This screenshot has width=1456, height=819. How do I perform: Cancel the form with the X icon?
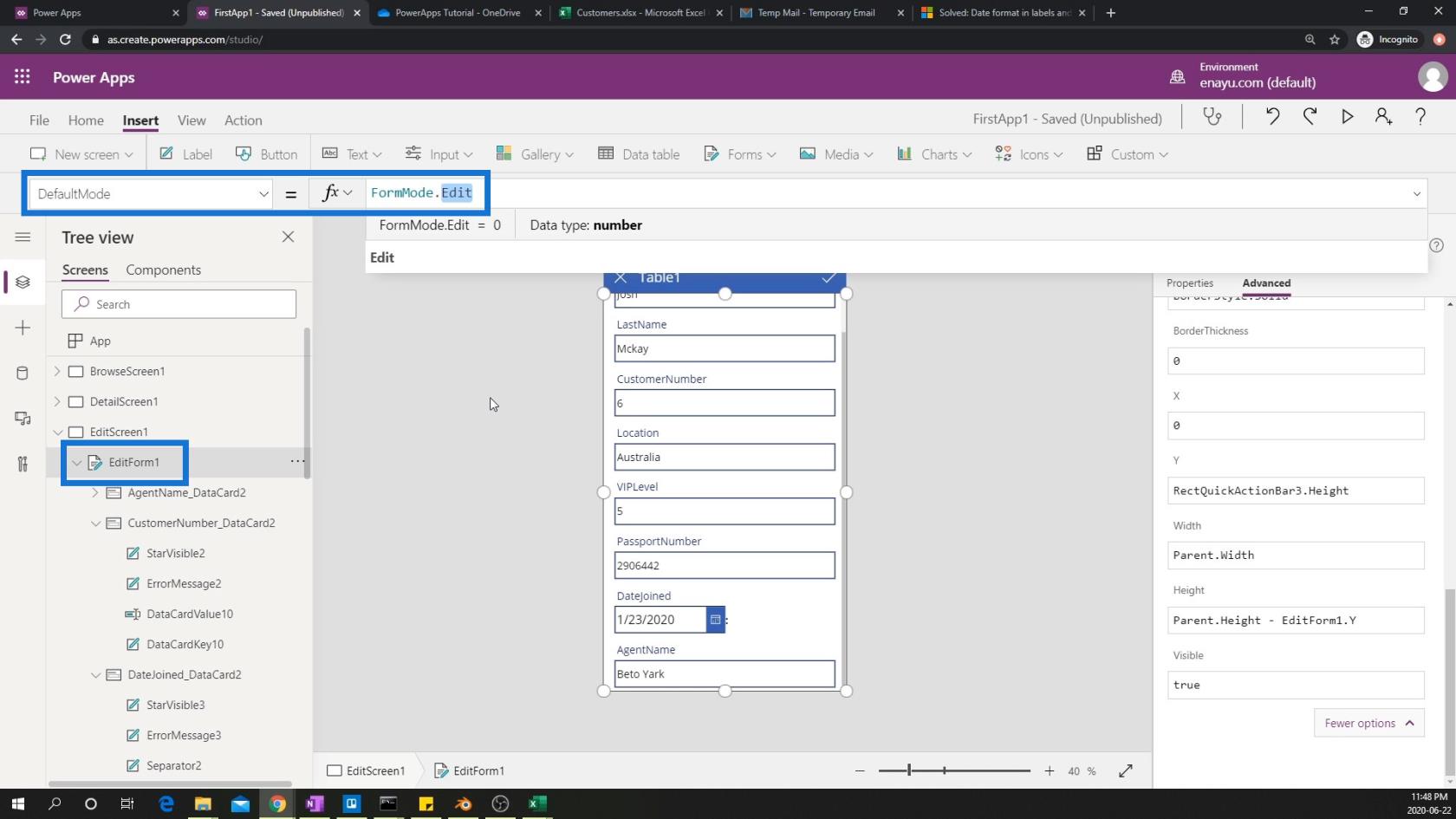tap(621, 277)
